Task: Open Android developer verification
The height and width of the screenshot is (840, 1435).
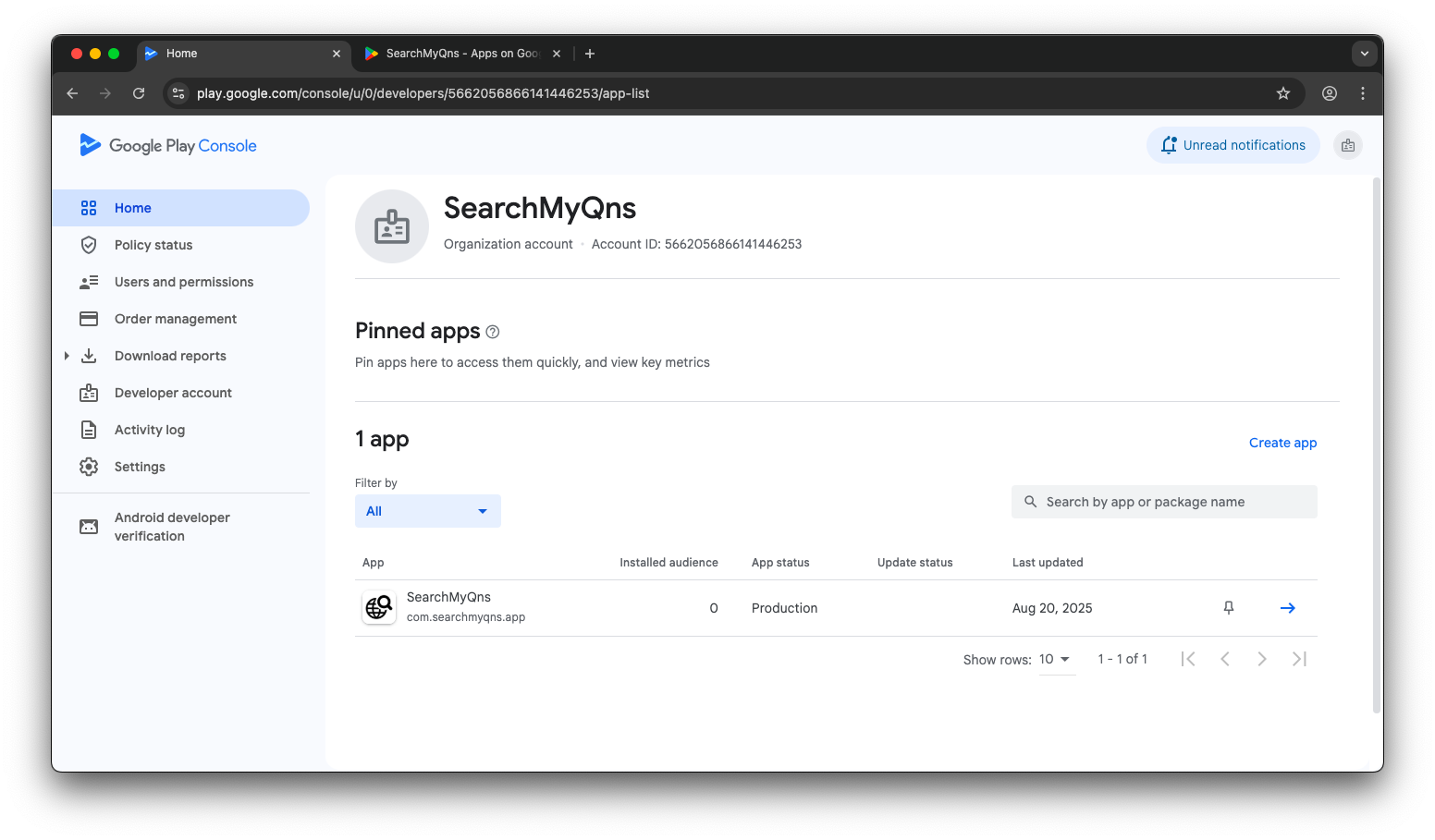Action: 180,527
